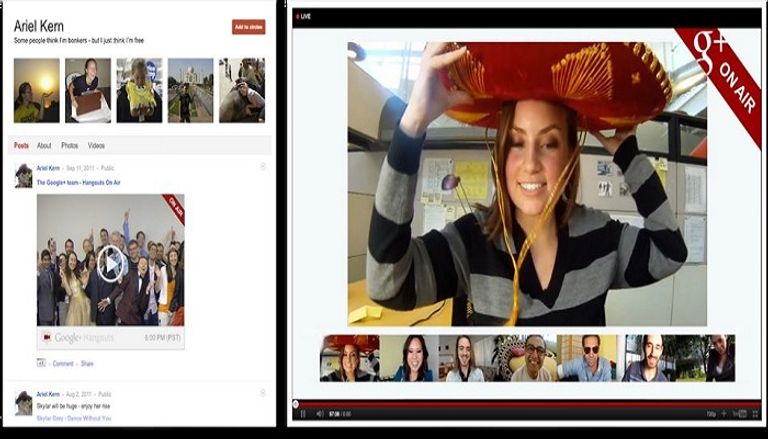Switch to the Photos tab
Screen dimensions: 768x439
pyautogui.click(x=70, y=146)
